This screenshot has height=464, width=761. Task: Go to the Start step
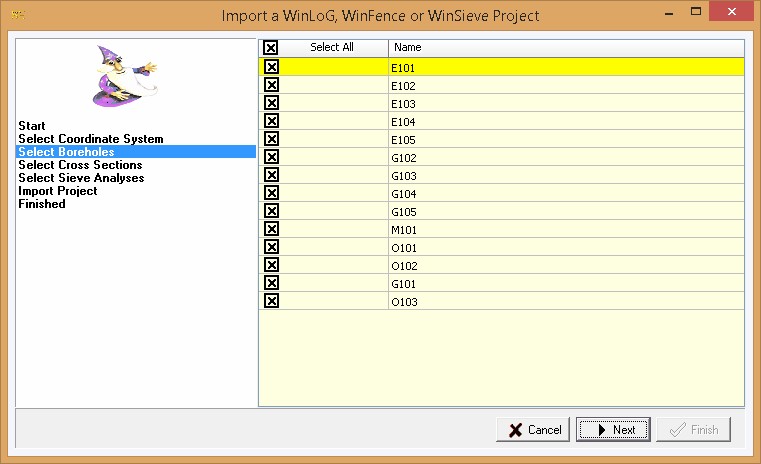pyautogui.click(x=32, y=126)
